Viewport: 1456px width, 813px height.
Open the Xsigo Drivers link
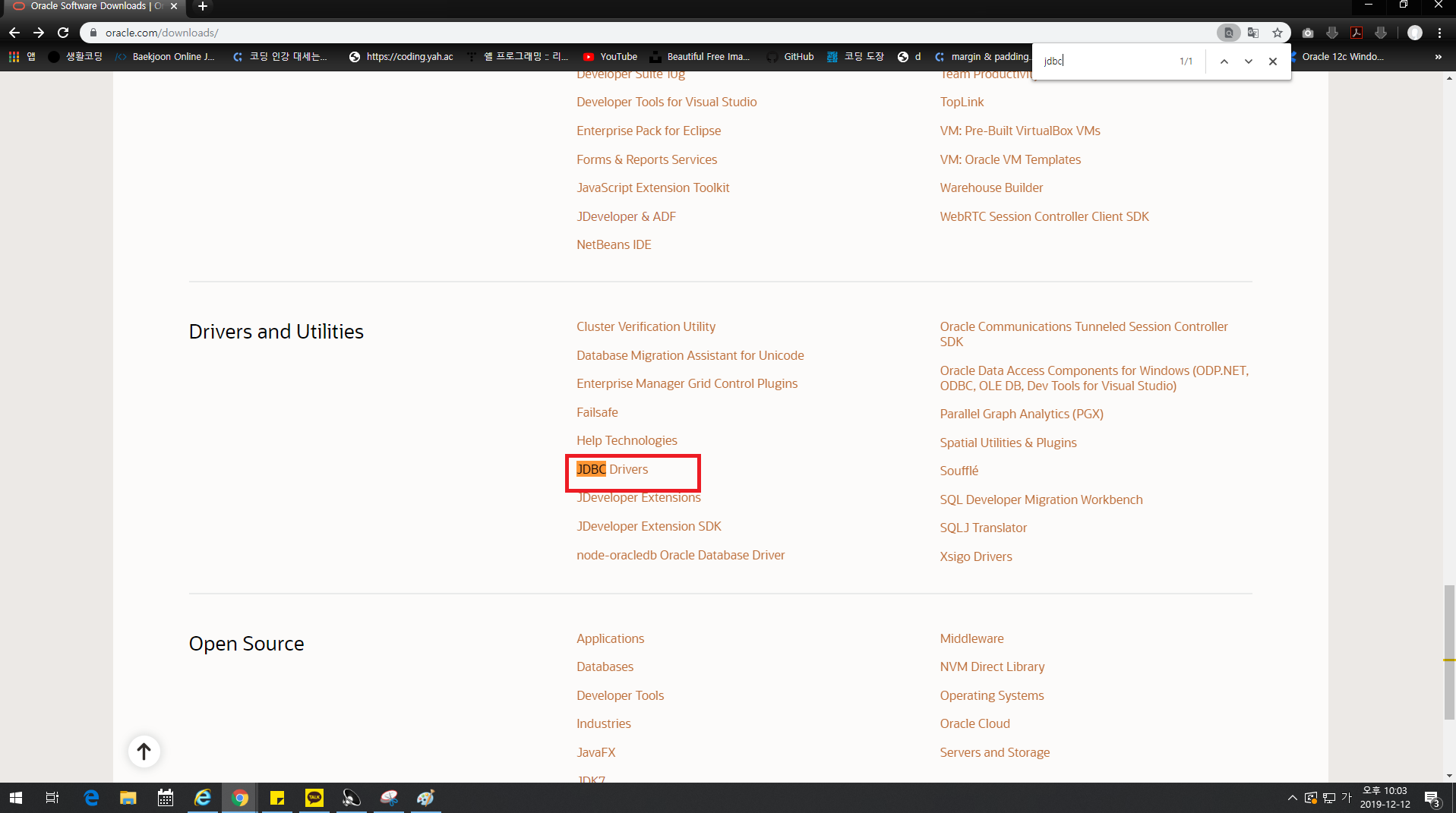pos(976,556)
